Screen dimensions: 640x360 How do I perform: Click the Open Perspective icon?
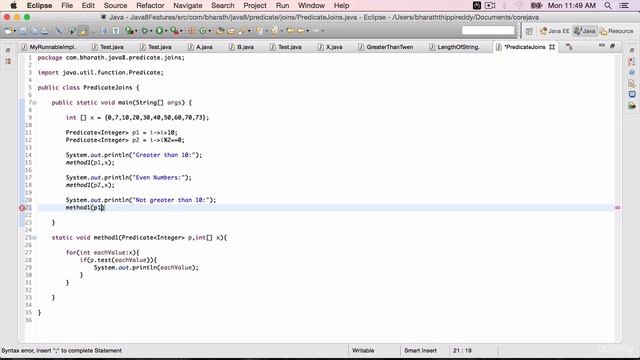(x=529, y=31)
